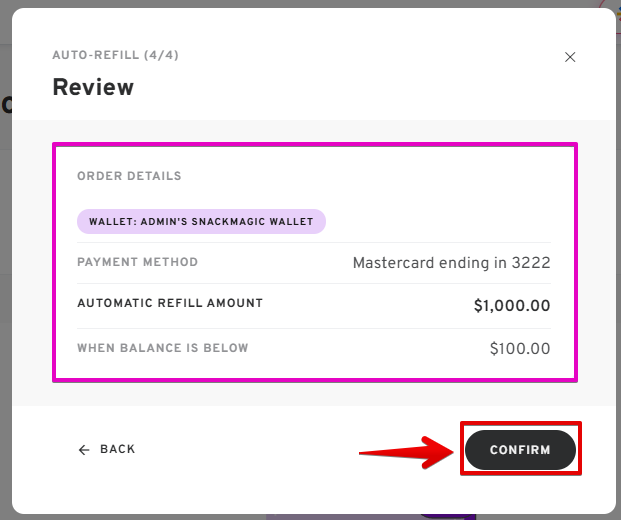
Task: Select the $100.00 balance threshold value
Action: (x=519, y=349)
